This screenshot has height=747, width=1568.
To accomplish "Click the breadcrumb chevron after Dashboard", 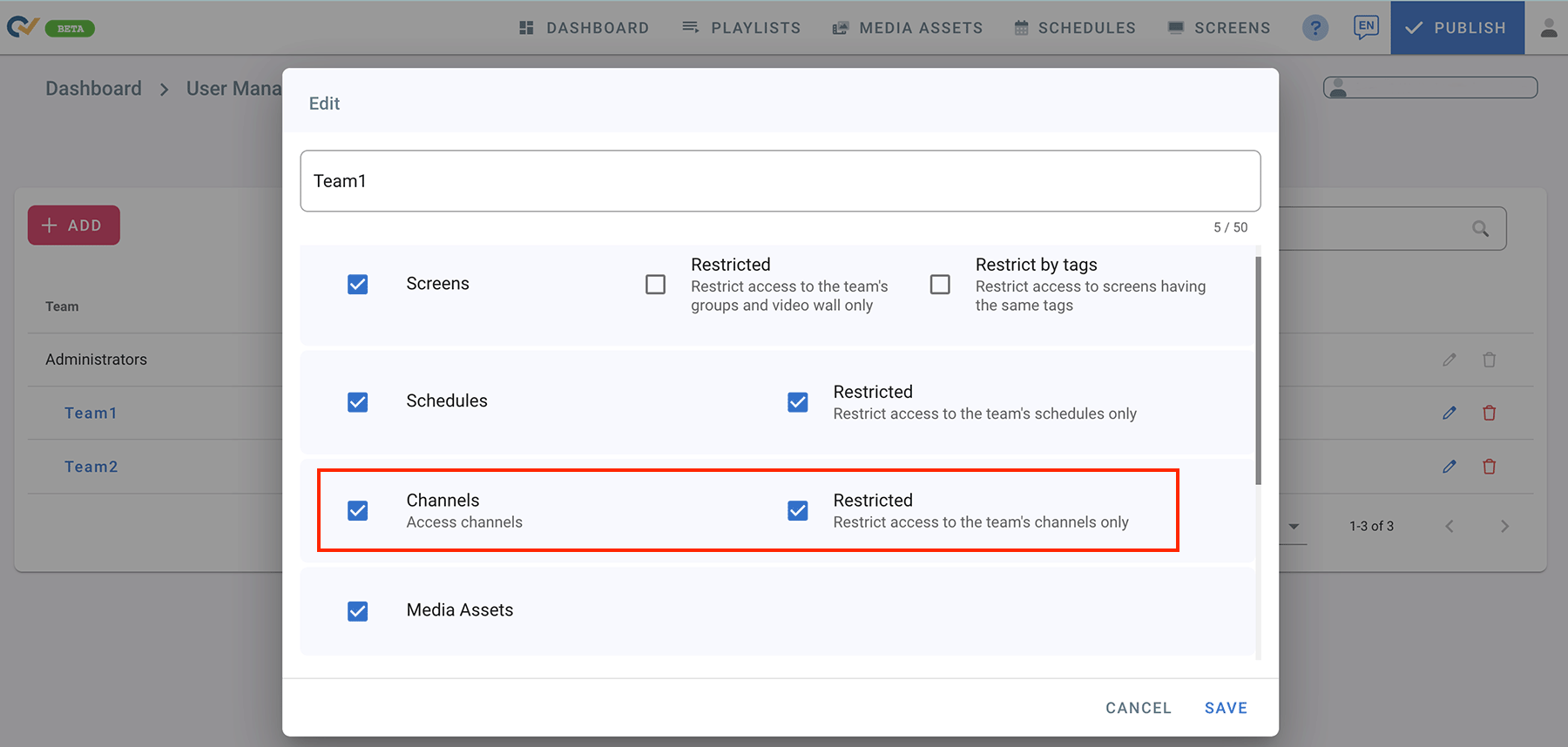I will [164, 89].
